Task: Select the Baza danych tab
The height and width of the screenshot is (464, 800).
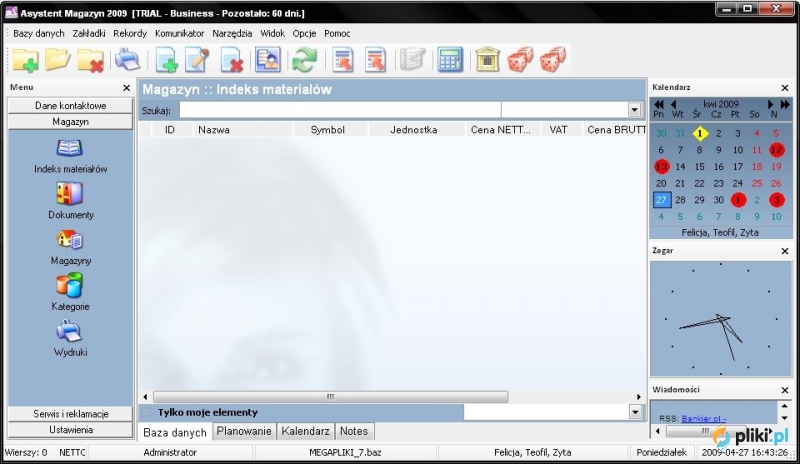Action: point(174,432)
